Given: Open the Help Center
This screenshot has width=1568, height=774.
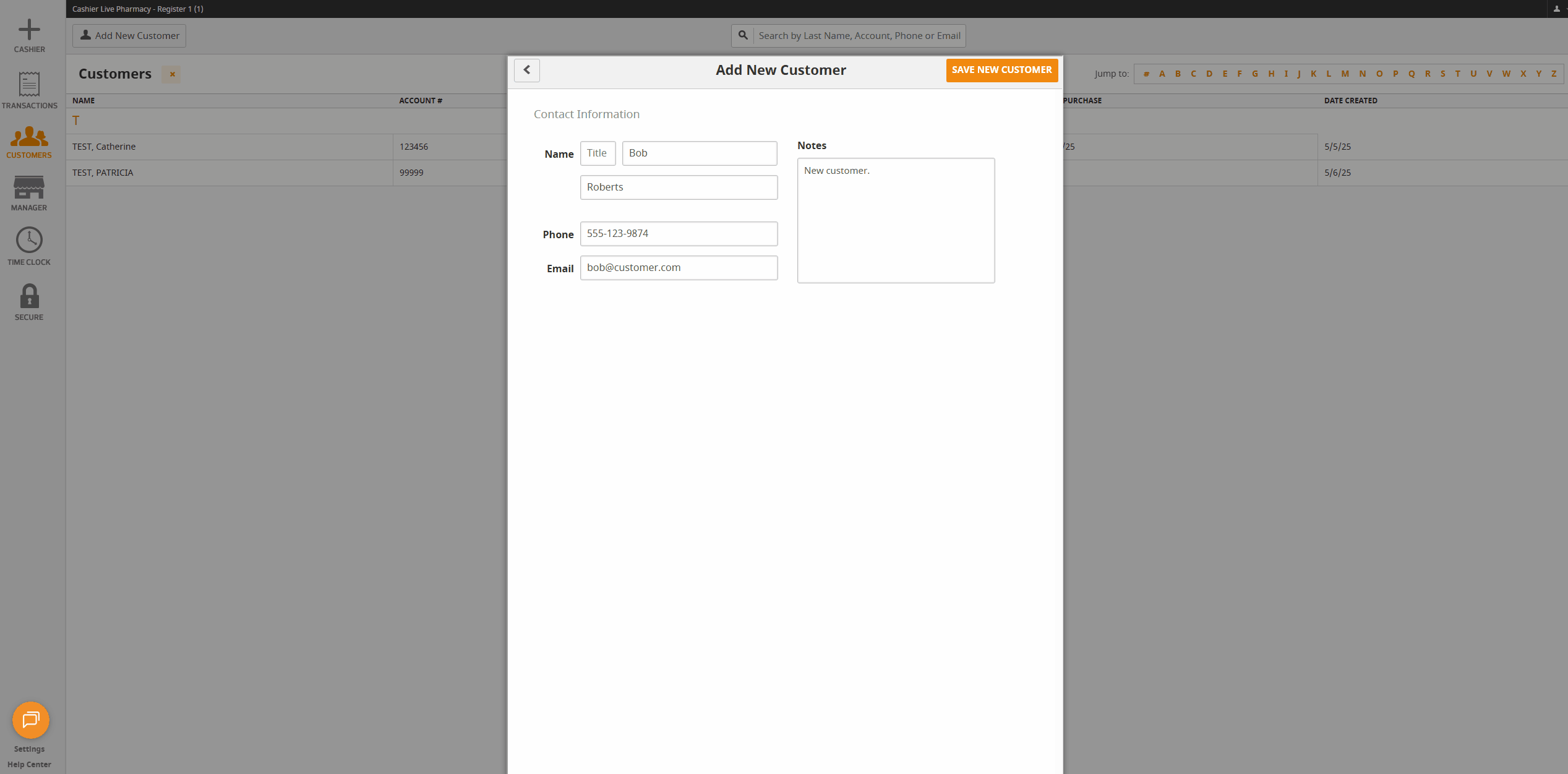Looking at the screenshot, I should coord(29,764).
